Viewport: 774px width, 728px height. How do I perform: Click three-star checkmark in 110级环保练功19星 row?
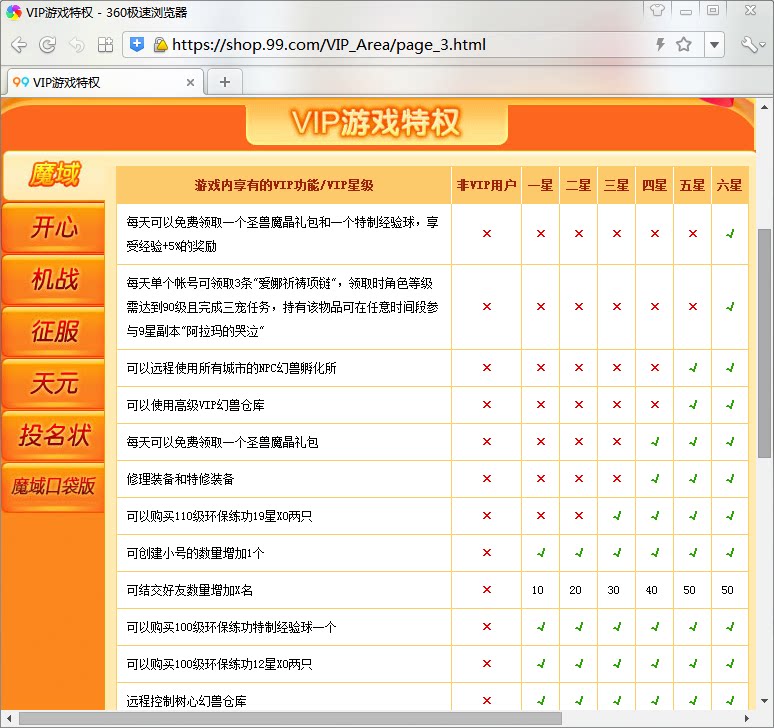(x=617, y=516)
